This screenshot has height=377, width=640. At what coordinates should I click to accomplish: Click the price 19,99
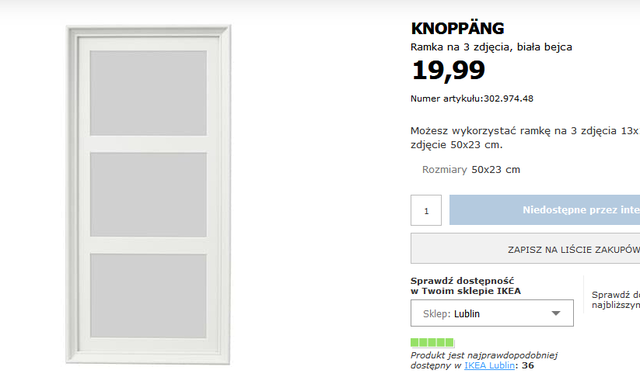pos(448,70)
